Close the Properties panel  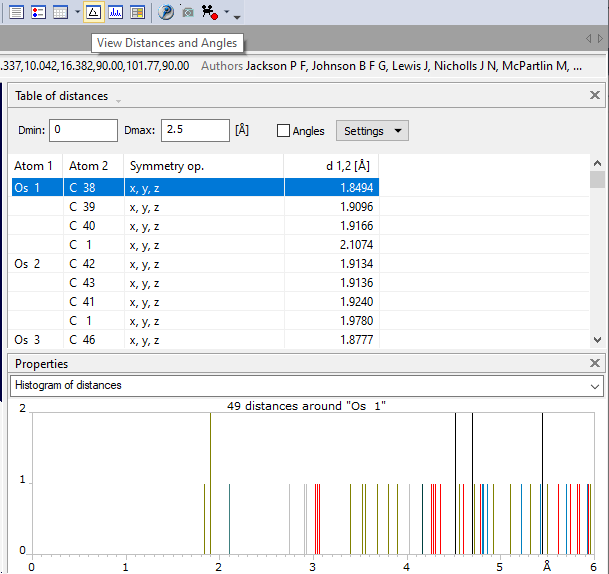click(x=595, y=363)
